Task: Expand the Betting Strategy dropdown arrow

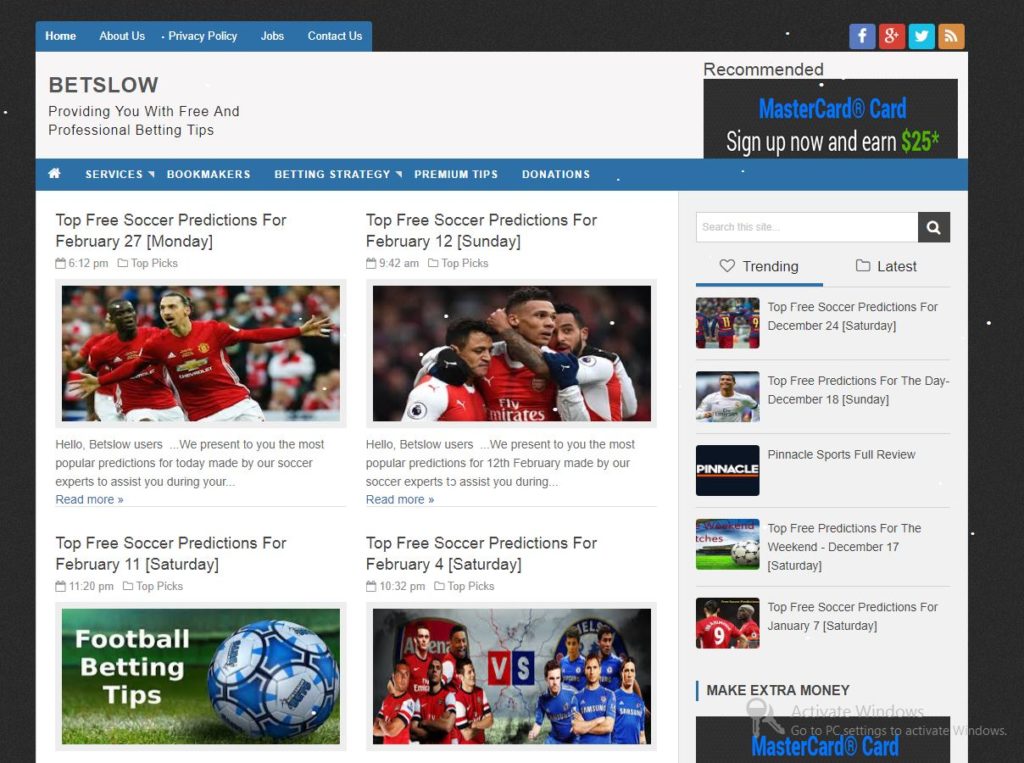Action: coord(399,174)
